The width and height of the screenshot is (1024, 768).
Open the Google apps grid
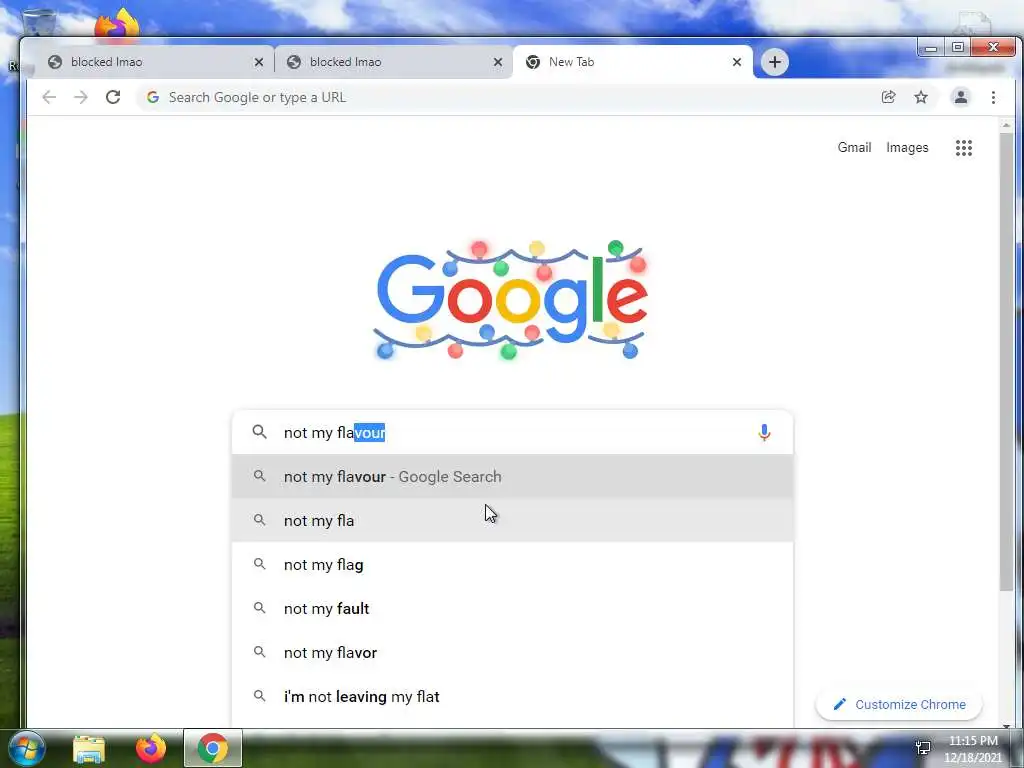pyautogui.click(x=964, y=148)
